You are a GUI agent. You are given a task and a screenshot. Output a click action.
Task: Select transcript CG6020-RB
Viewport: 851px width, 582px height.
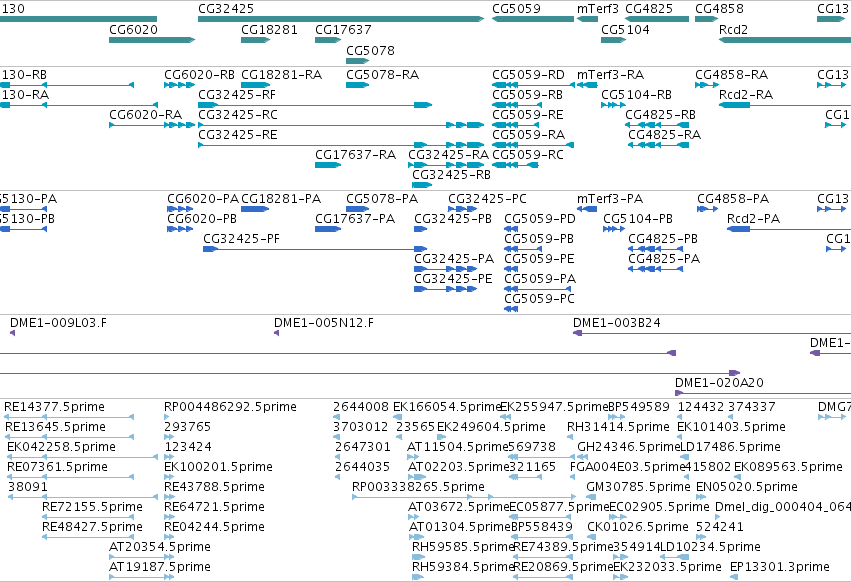199,75
